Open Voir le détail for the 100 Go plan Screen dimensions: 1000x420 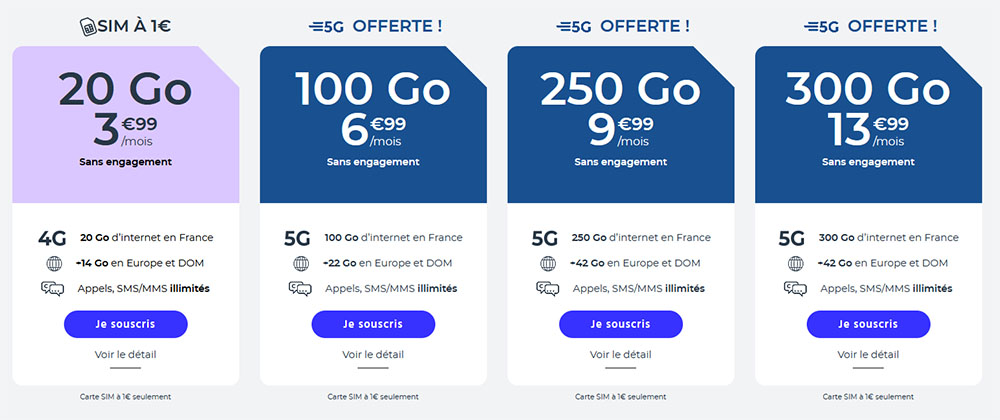[x=373, y=354]
